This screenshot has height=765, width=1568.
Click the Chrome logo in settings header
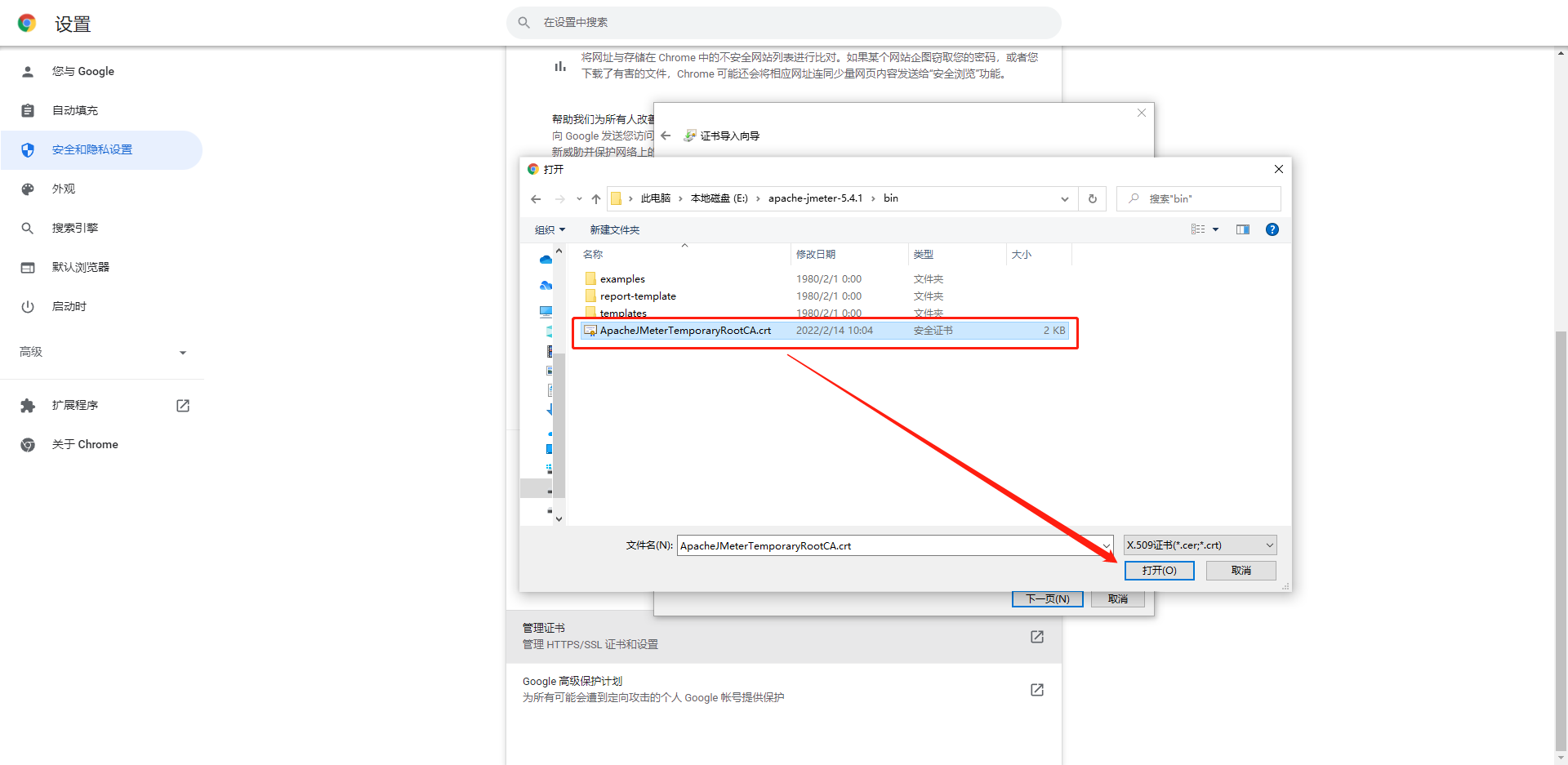pyautogui.click(x=27, y=24)
